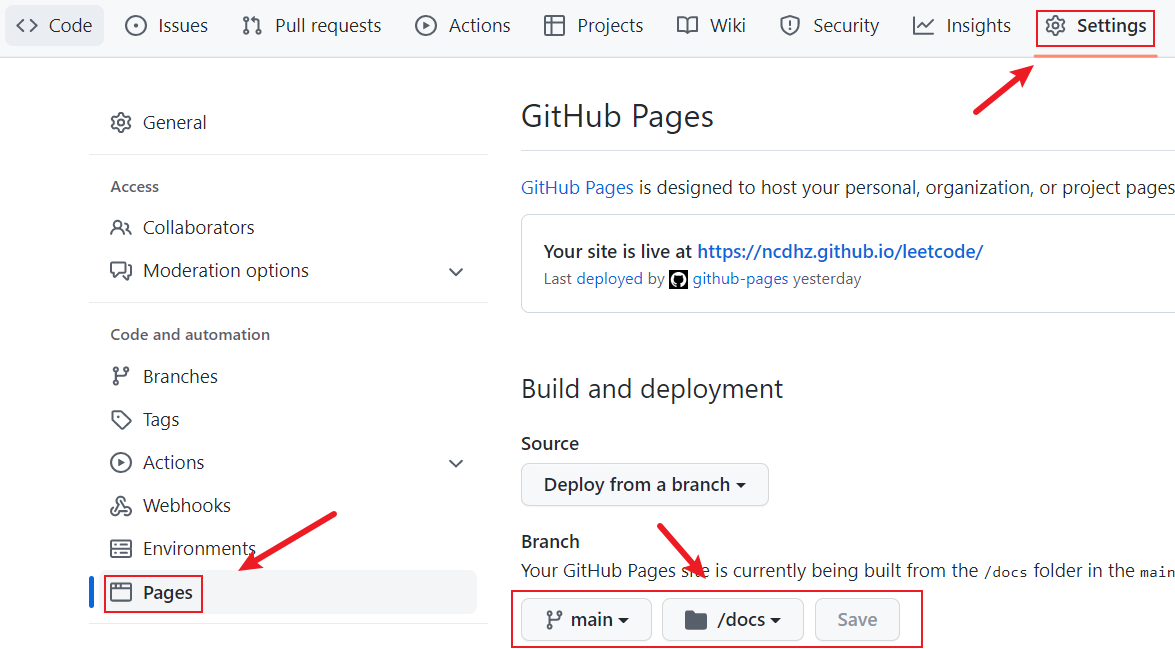Open the main branch dropdown
Viewport: 1175px width, 649px height.
pyautogui.click(x=587, y=620)
